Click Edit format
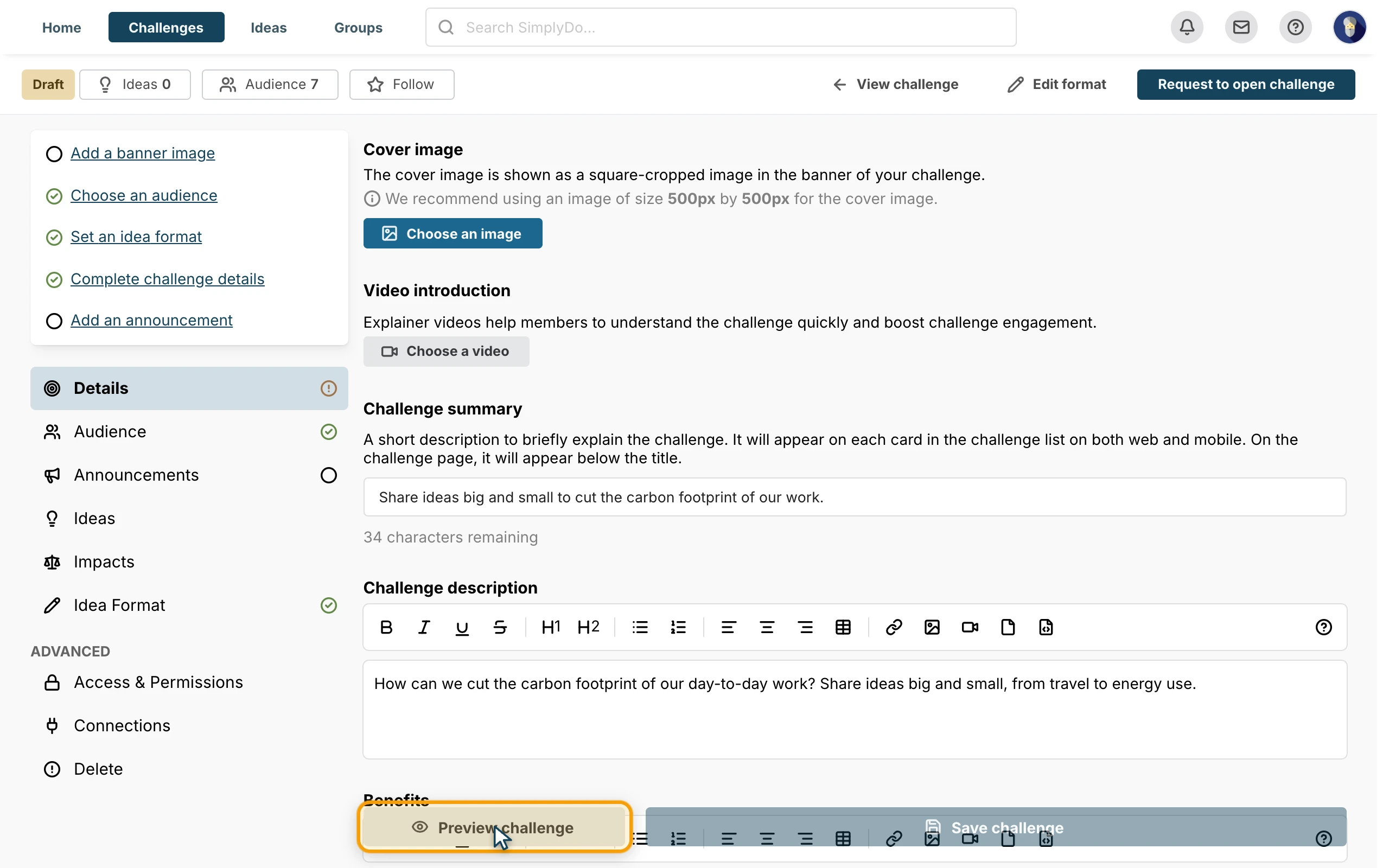The width and height of the screenshot is (1389, 868). (1056, 85)
